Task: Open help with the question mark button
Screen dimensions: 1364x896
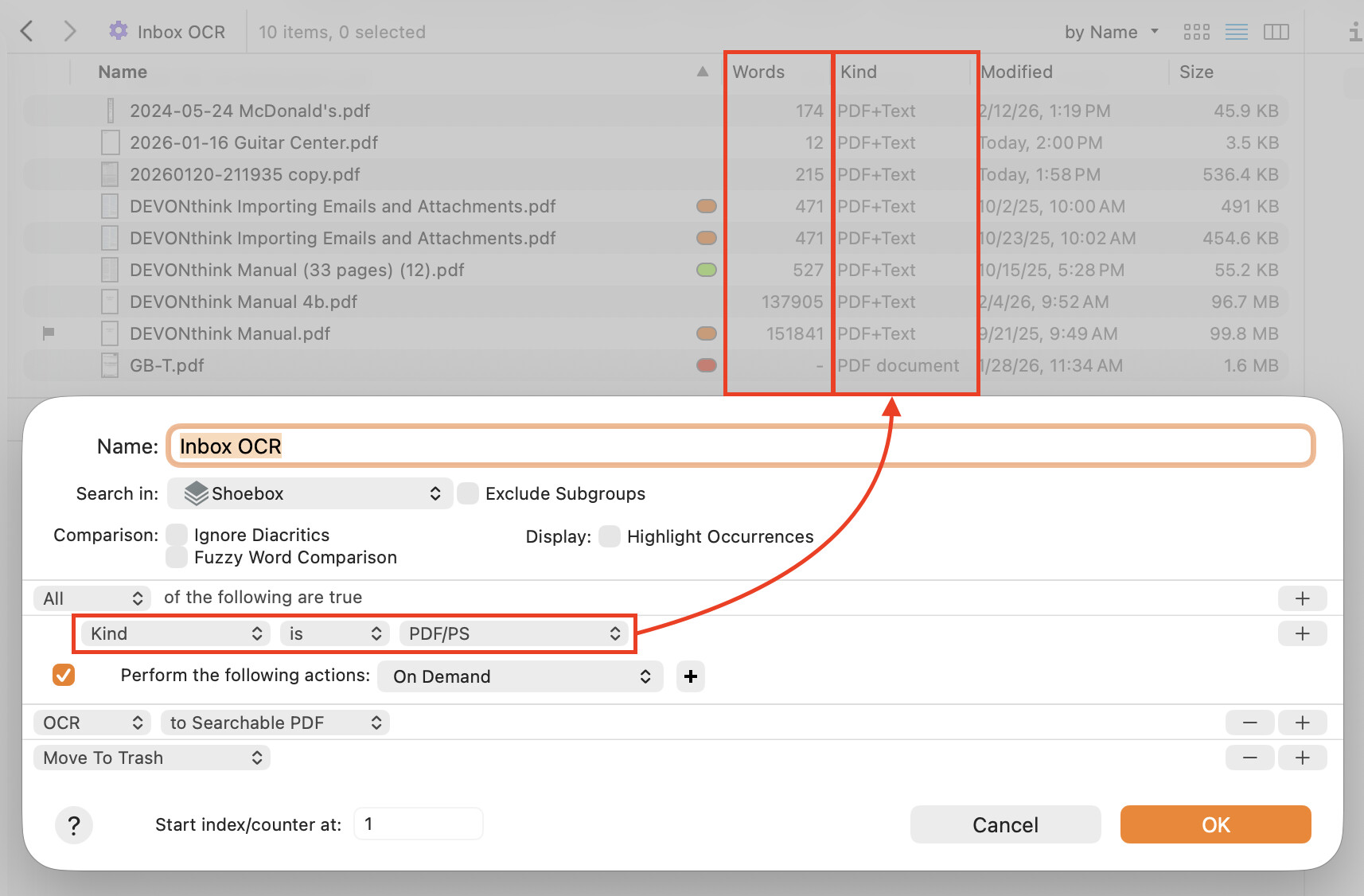Action: (x=74, y=825)
